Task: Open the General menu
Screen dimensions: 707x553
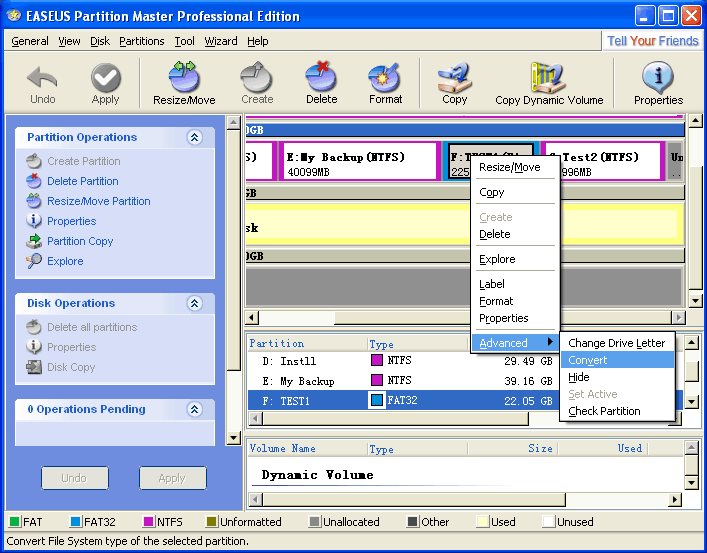Action: [x=30, y=41]
